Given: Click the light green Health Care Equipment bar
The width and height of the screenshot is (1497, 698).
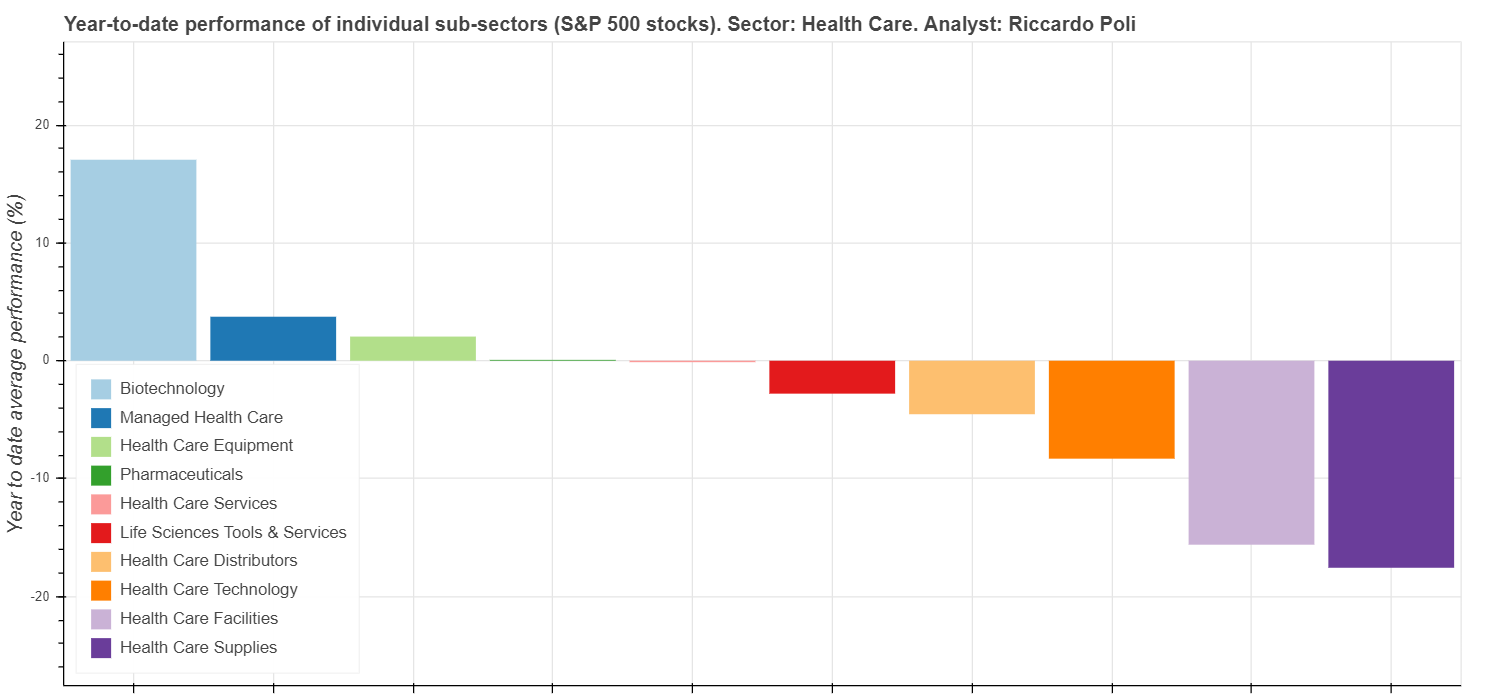Looking at the screenshot, I should 413,348.
